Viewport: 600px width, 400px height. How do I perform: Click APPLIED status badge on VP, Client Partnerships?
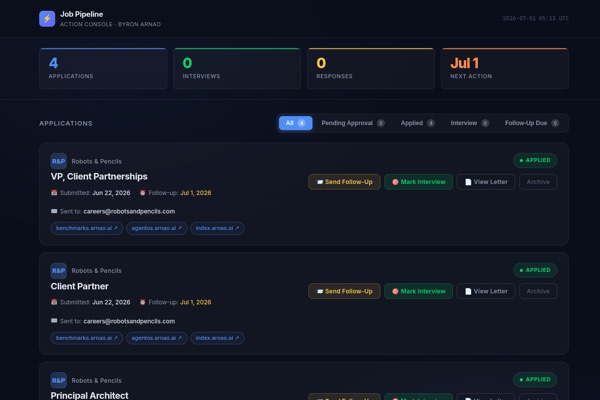coord(535,160)
